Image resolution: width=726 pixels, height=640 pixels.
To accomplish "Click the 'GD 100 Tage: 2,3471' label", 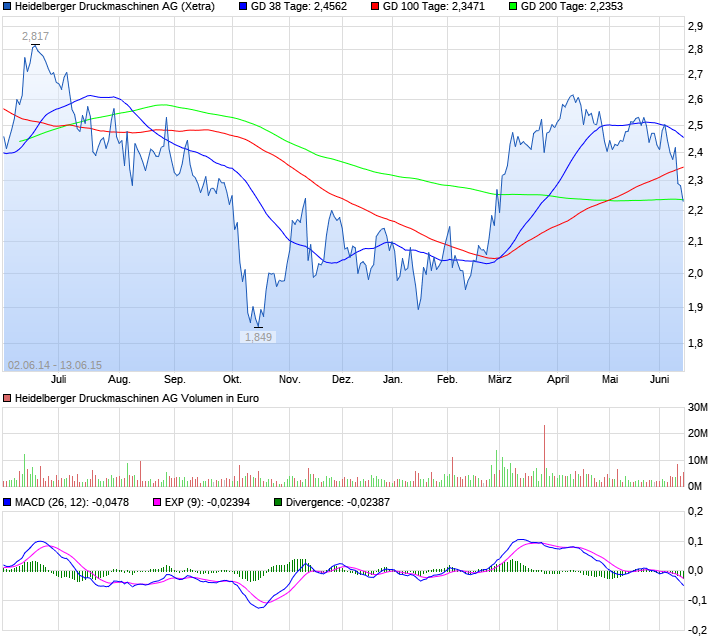I will click(x=434, y=6).
